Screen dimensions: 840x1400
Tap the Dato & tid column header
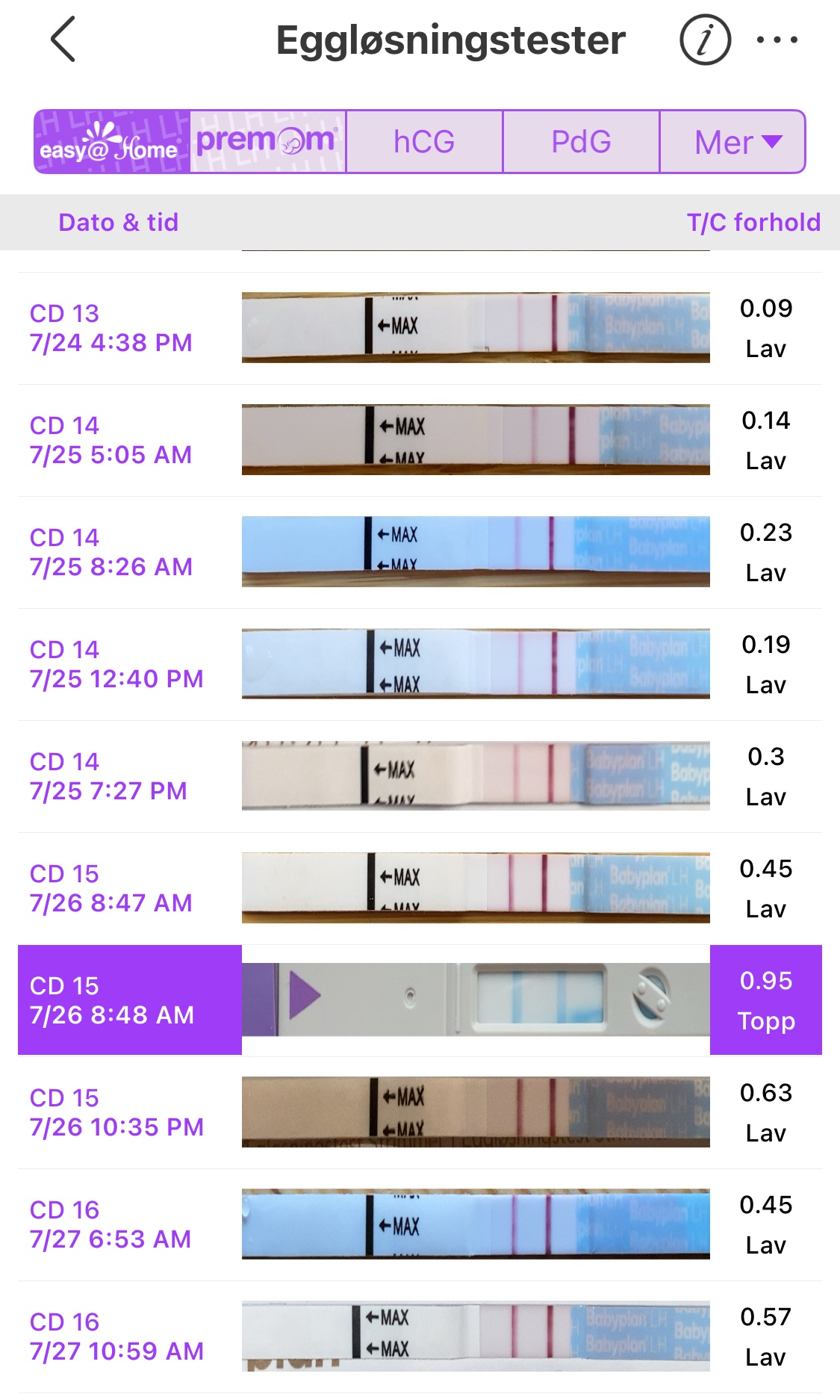point(119,223)
